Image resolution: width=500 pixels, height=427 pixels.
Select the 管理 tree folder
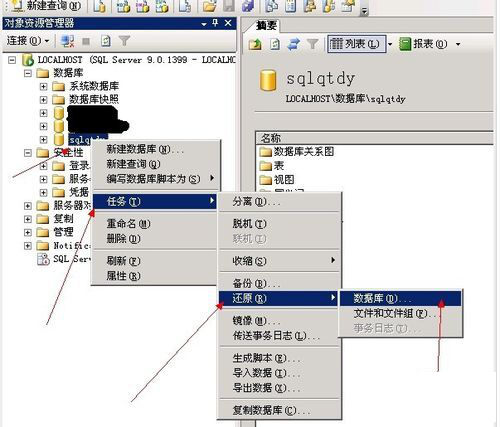pyautogui.click(x=63, y=232)
